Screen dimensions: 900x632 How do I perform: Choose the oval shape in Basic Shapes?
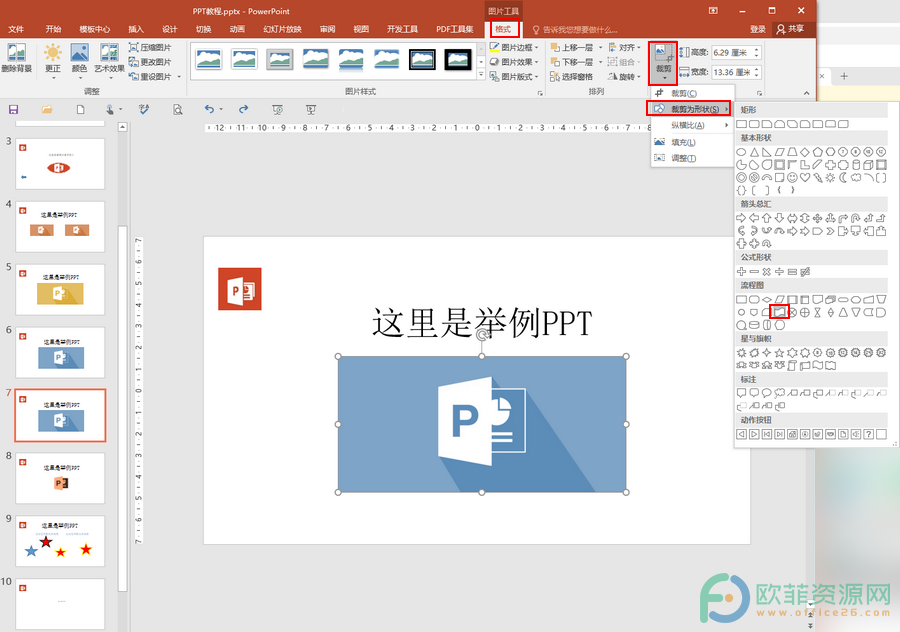tap(741, 152)
